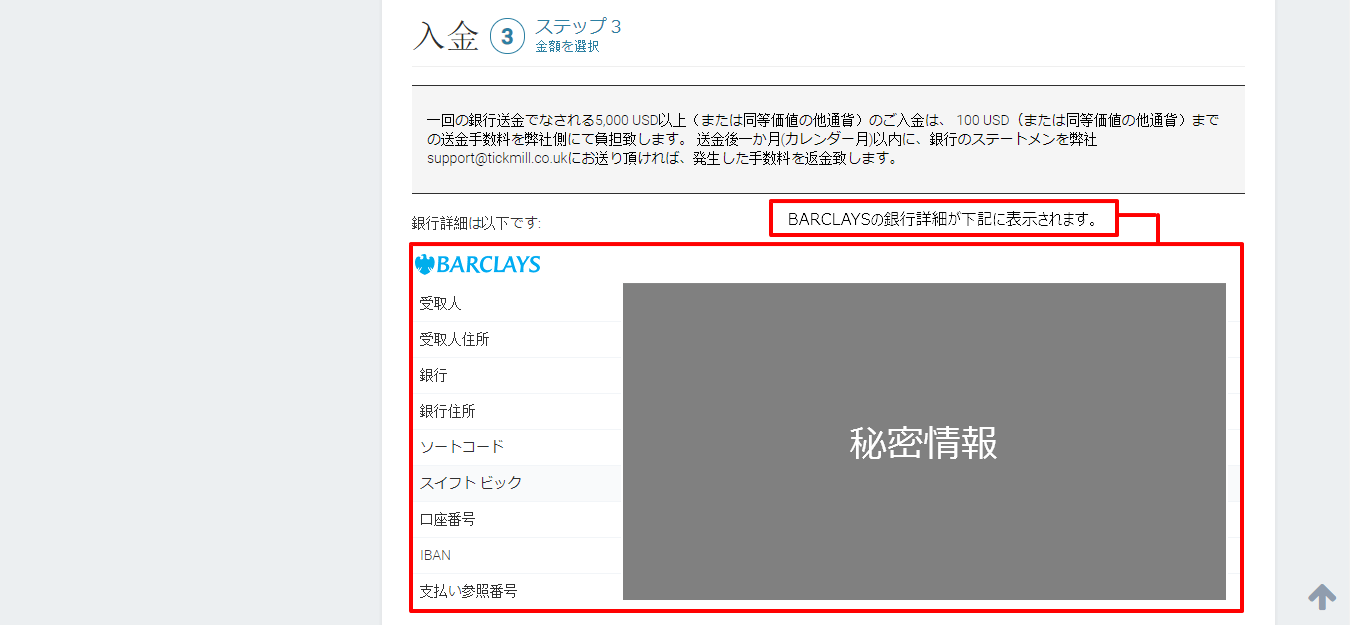Select the 受取人 row
Viewport: 1350px width, 625px height.
[x=440, y=304]
